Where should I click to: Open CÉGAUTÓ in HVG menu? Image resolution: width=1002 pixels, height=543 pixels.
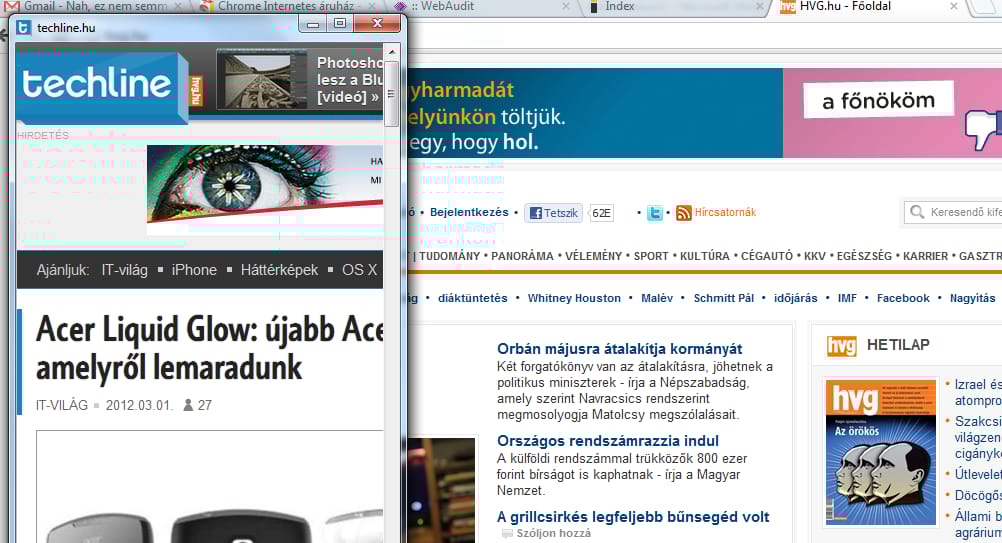pos(766,256)
